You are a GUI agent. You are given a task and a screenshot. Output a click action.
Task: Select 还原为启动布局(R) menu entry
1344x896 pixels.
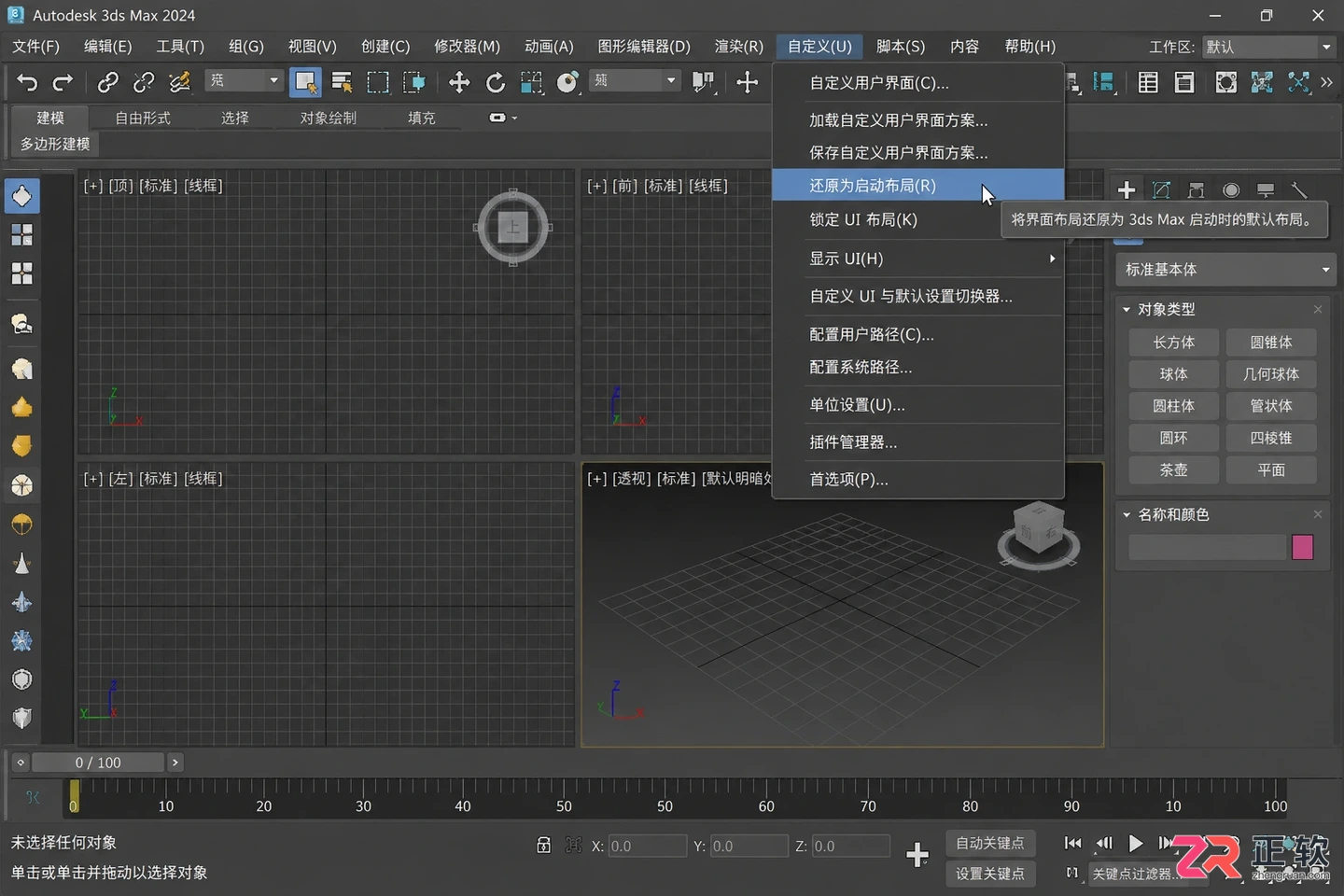[x=918, y=185]
